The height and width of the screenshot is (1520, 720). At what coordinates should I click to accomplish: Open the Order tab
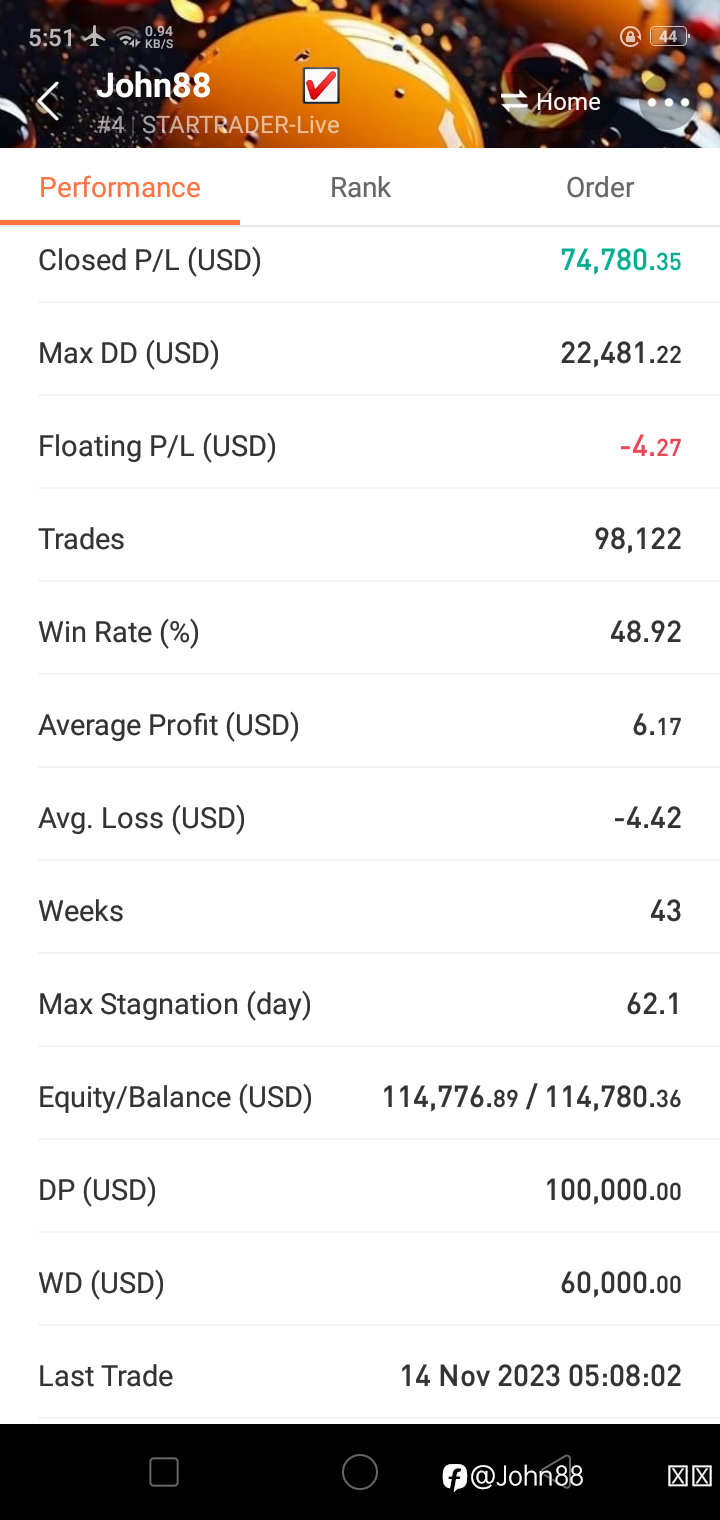coord(600,188)
